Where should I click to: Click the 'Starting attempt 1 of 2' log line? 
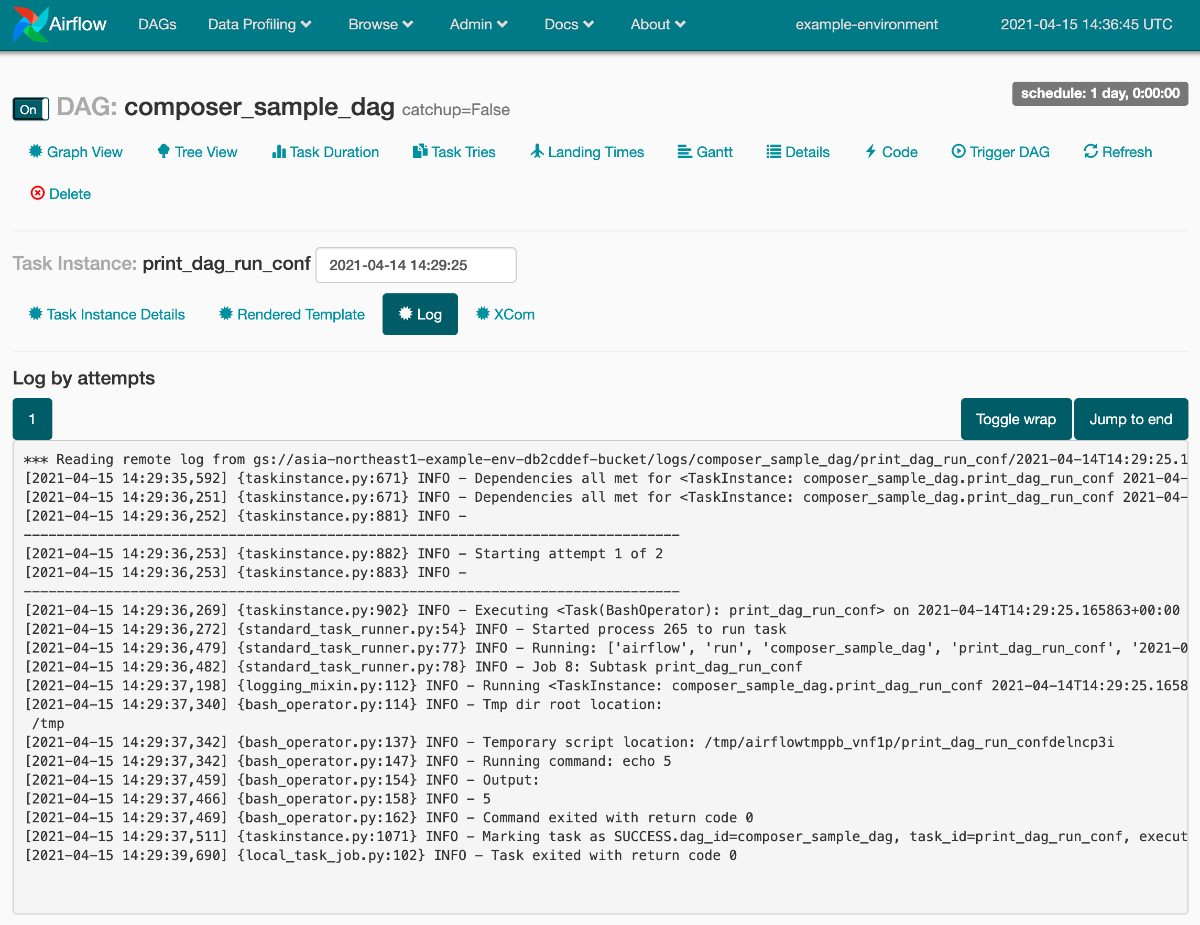pos(343,554)
